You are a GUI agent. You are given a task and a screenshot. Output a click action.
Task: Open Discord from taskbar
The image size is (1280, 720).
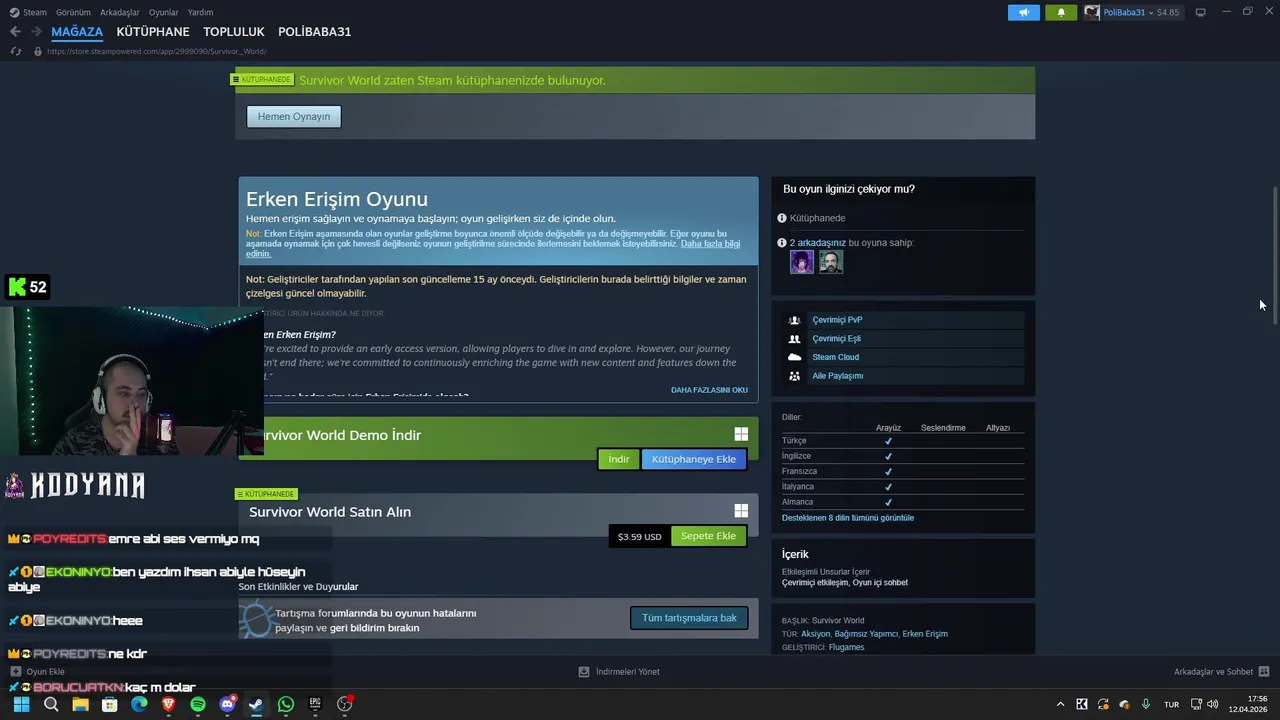pos(227,704)
